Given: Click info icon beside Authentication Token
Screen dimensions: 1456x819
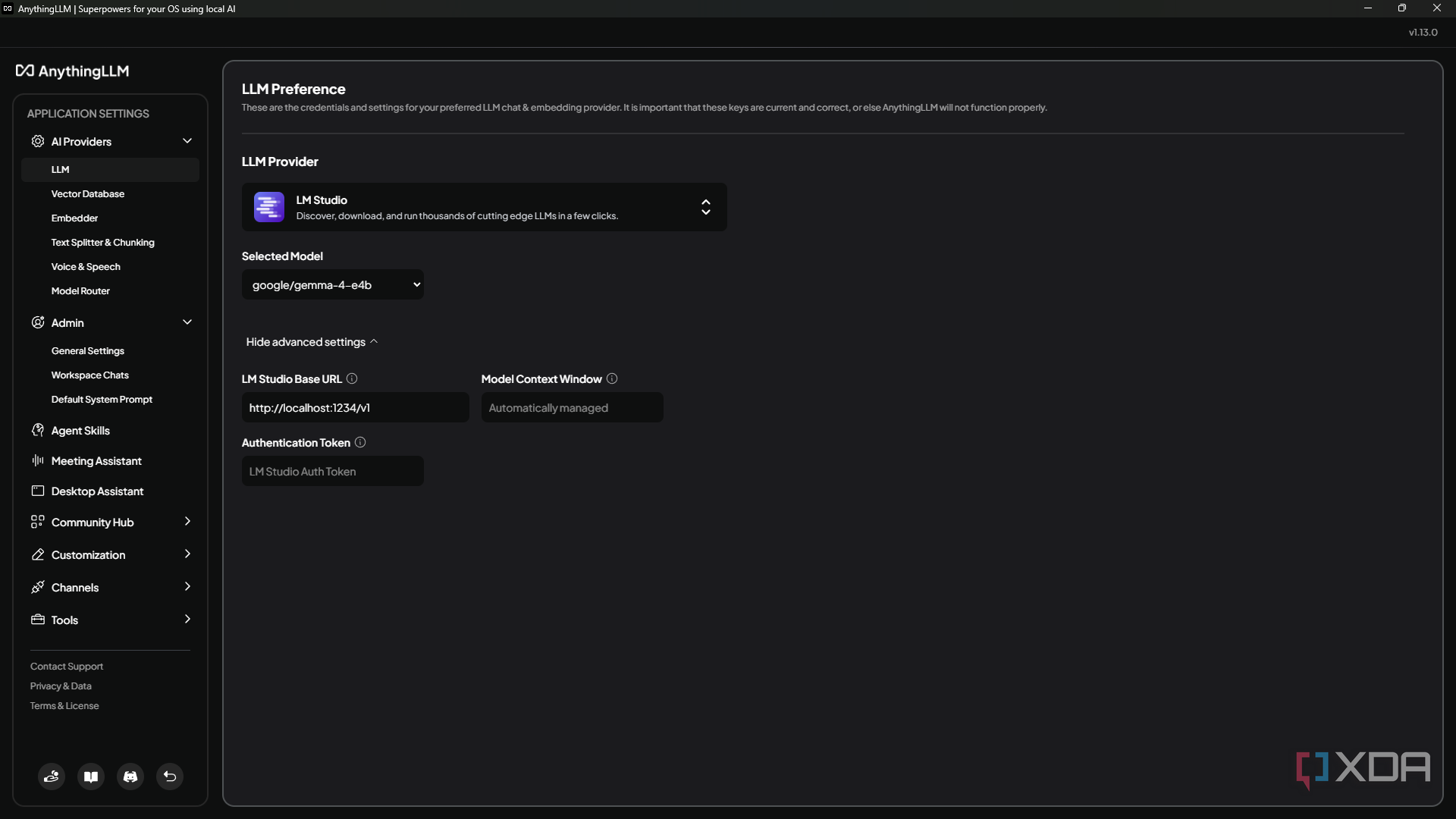Looking at the screenshot, I should (360, 442).
